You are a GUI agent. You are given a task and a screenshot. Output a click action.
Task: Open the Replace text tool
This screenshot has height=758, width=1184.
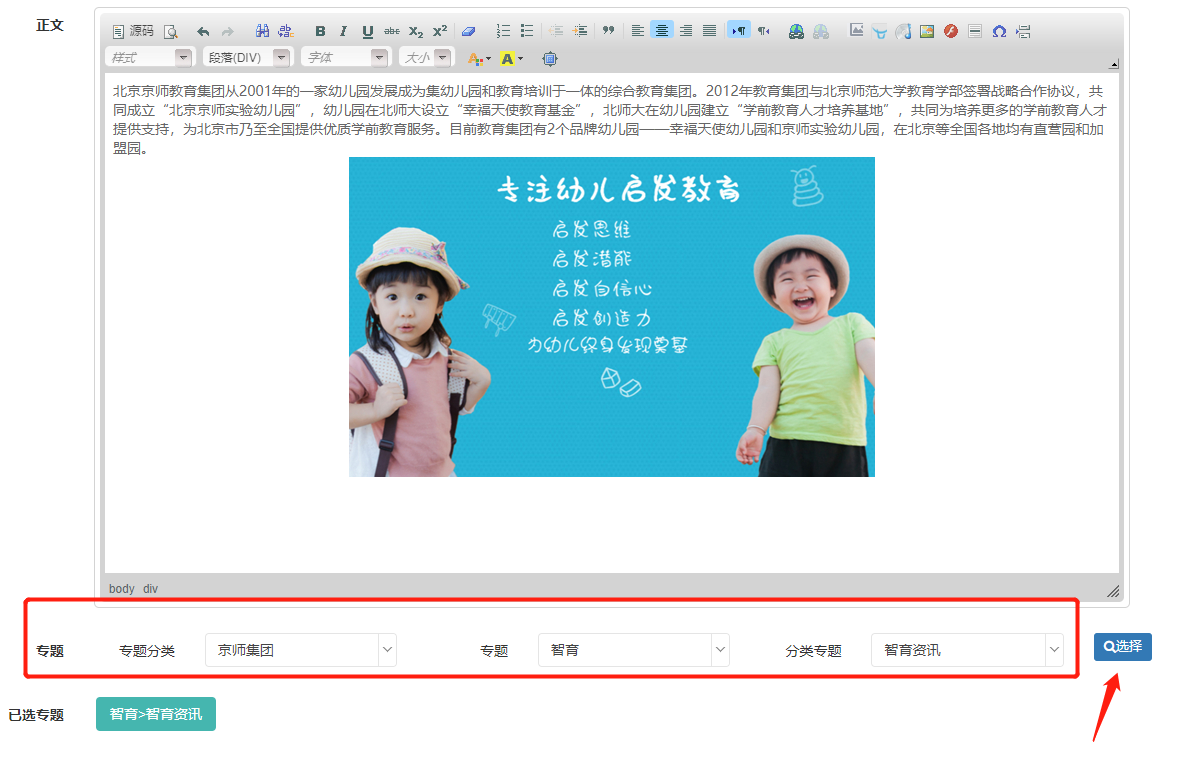[x=286, y=31]
